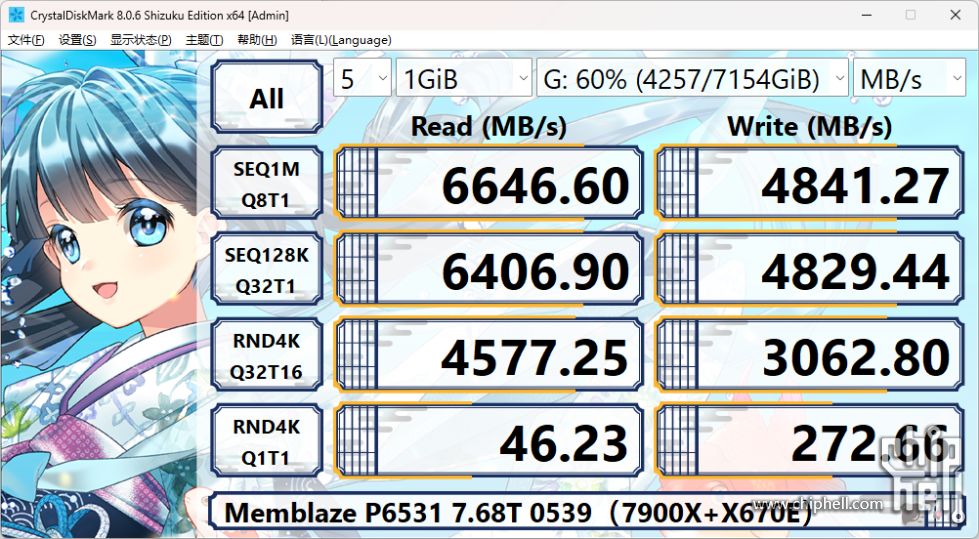Click the Memblaze P6531 comment field
The height and width of the screenshot is (539, 979).
(x=587, y=512)
